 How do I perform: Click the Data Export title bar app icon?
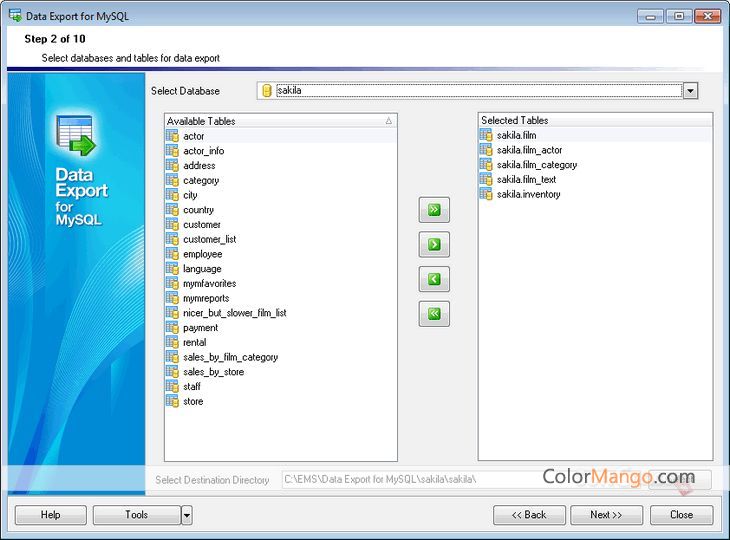click(15, 15)
